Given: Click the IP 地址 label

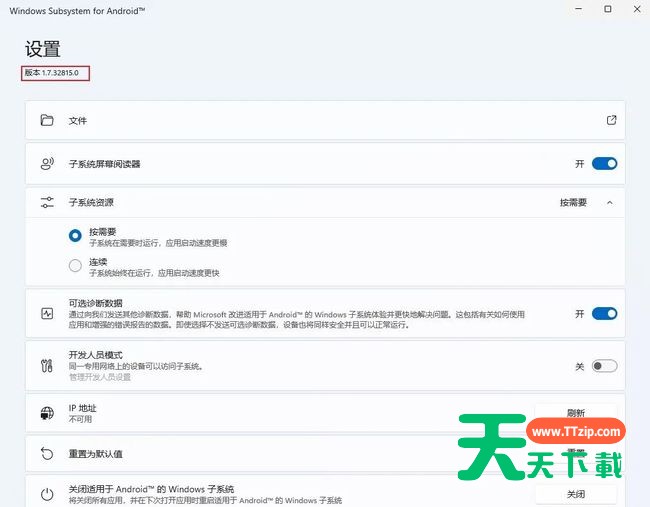Looking at the screenshot, I should click(x=82, y=408).
